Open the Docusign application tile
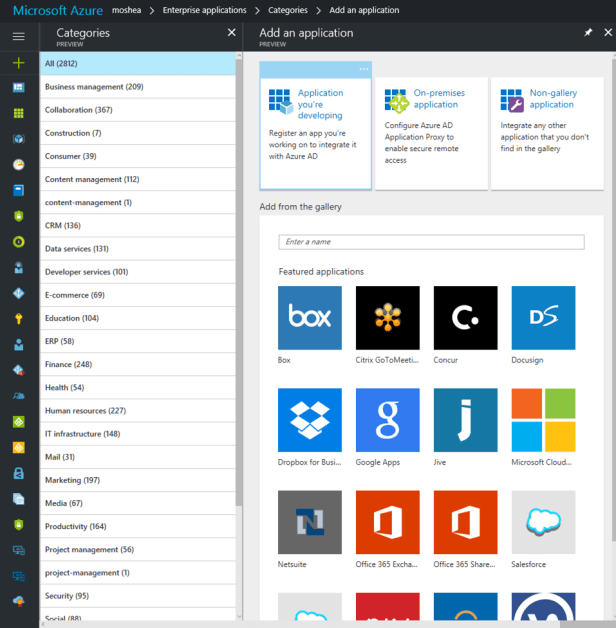 [543, 318]
